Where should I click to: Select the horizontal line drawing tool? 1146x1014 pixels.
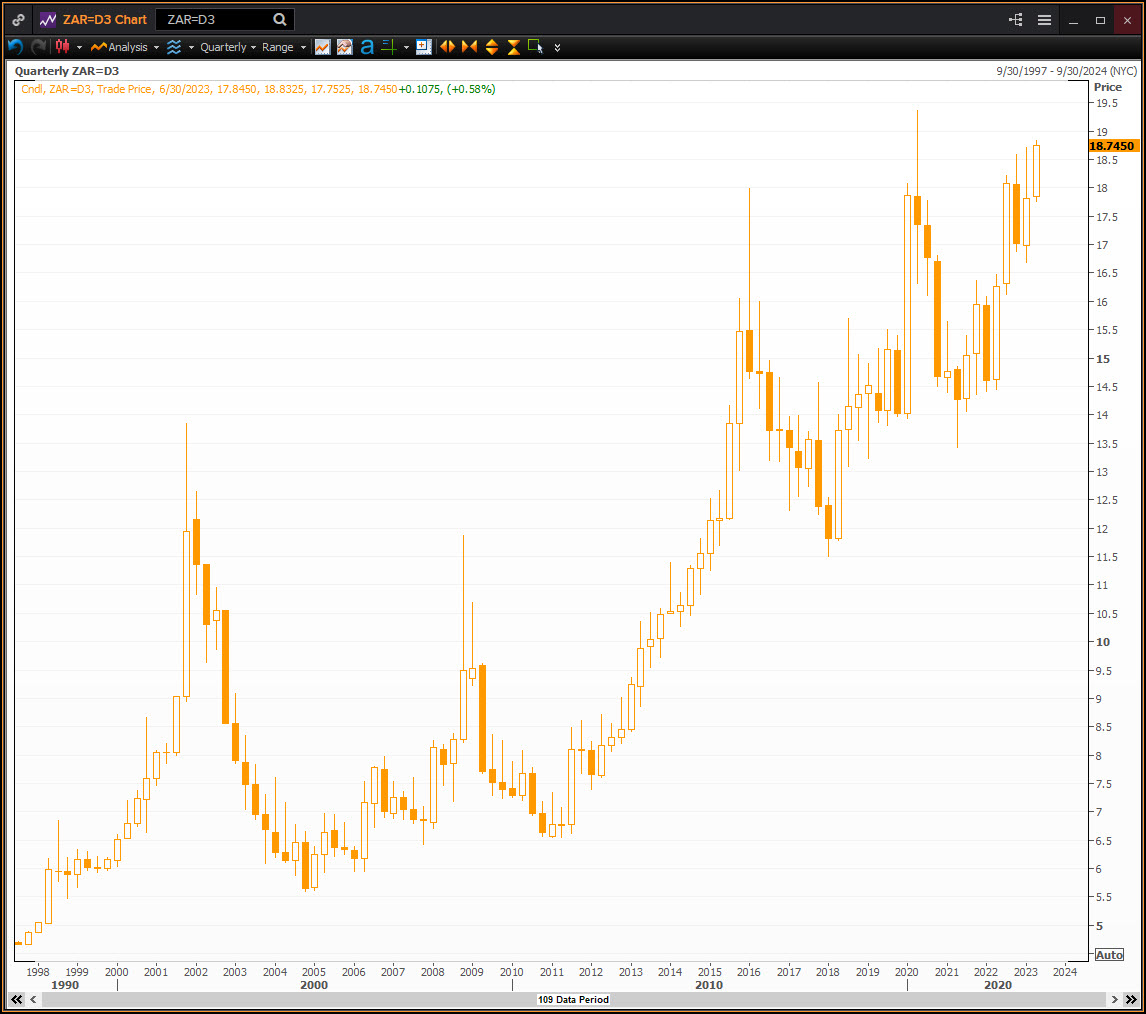(388, 46)
